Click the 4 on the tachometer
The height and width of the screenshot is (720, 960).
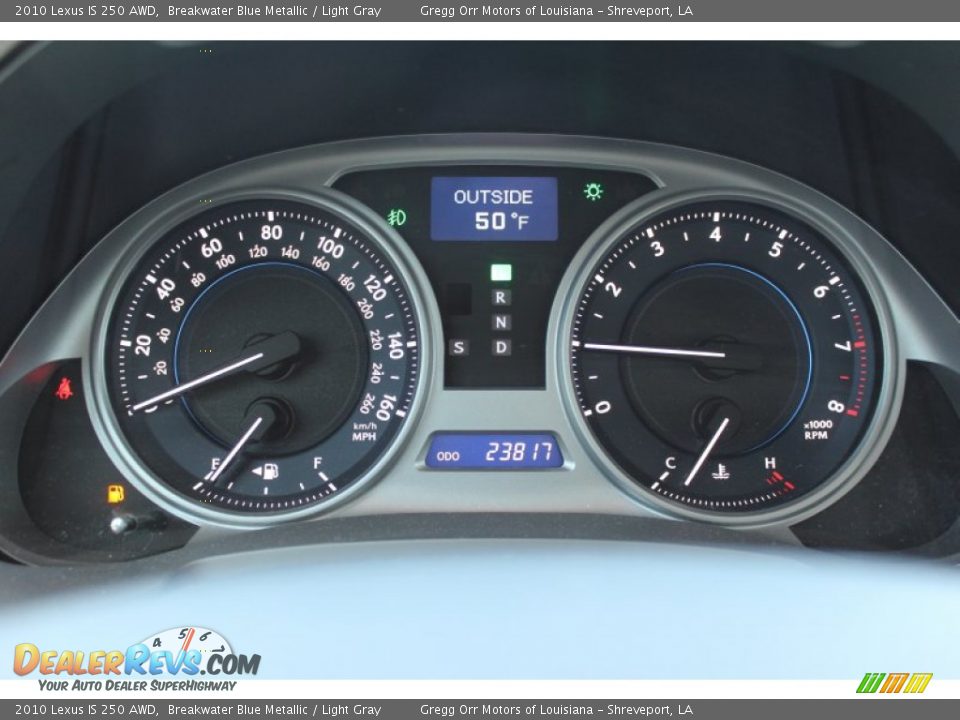[x=715, y=234]
